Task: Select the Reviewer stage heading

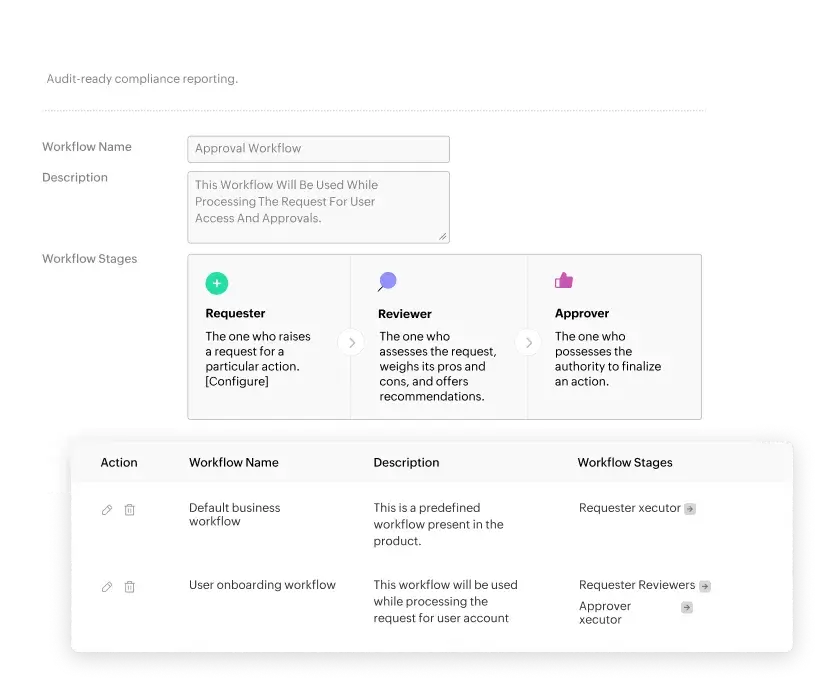Action: 405,314
